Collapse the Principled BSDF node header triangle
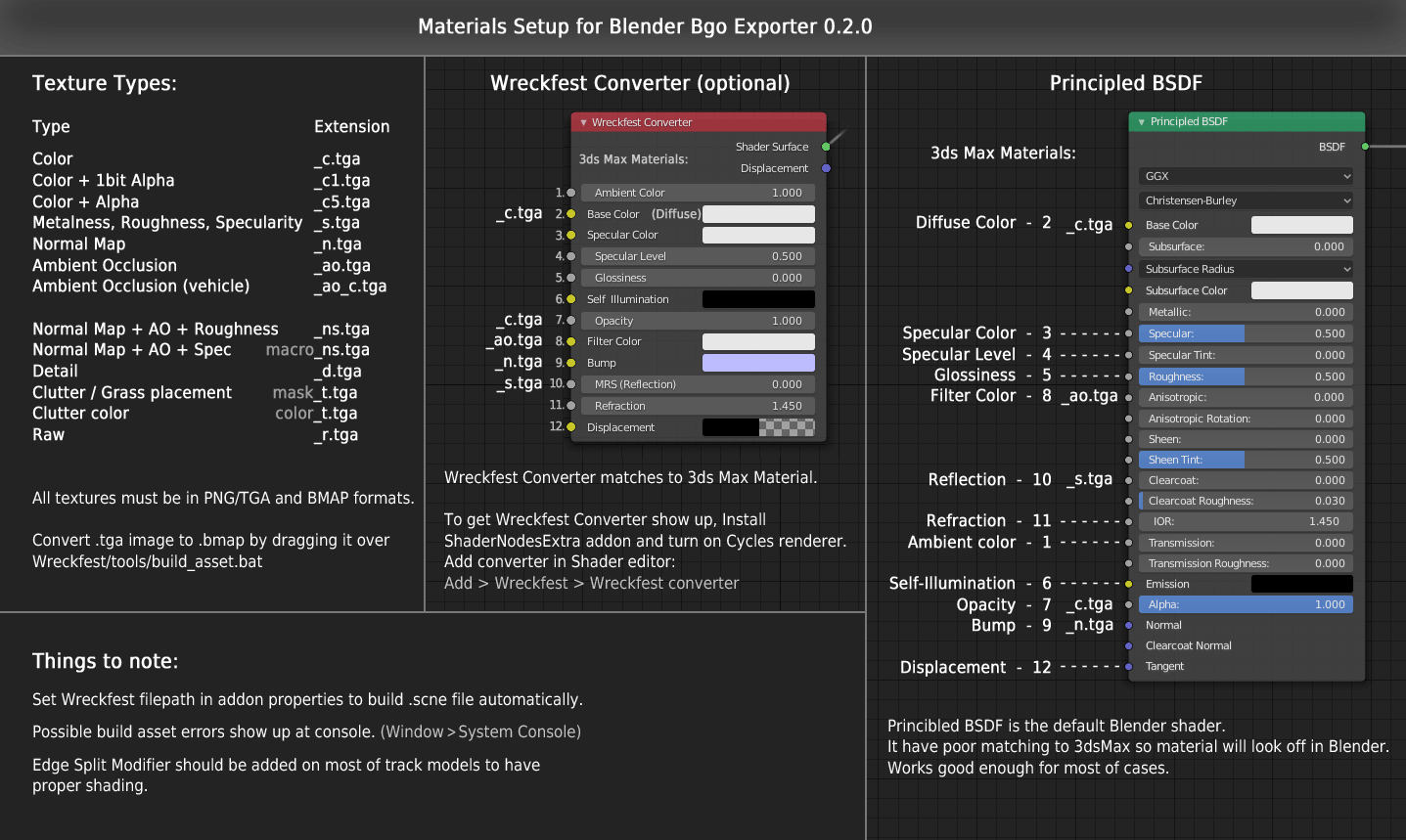1406x840 pixels. [1141, 122]
